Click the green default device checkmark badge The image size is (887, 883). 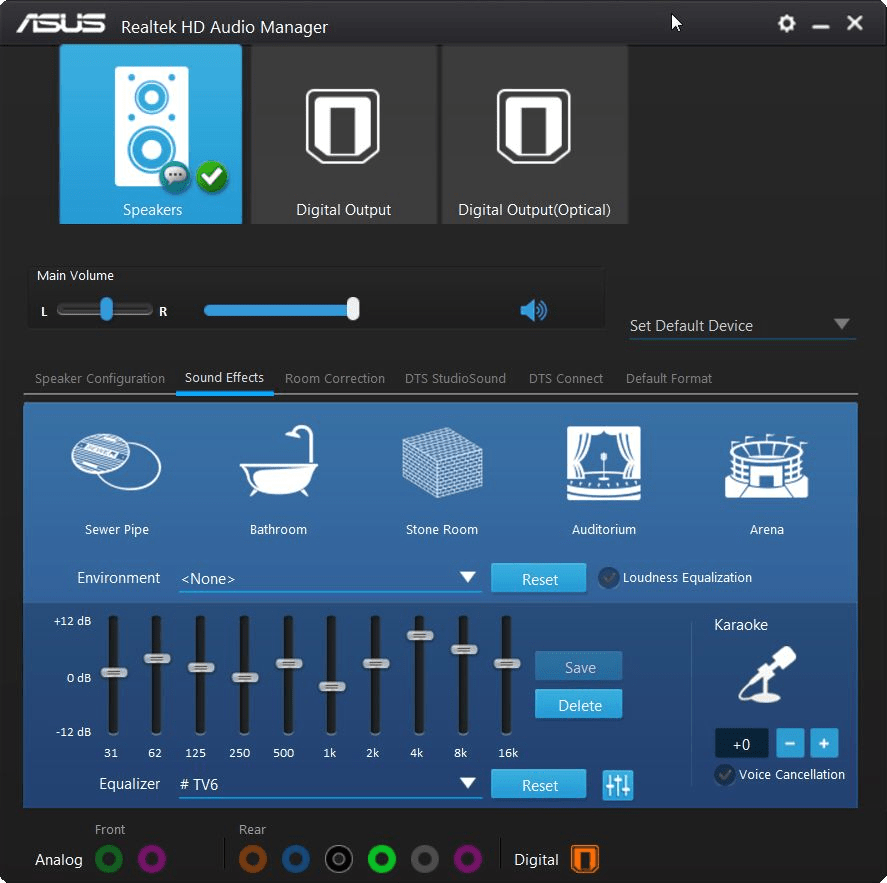pos(212,176)
